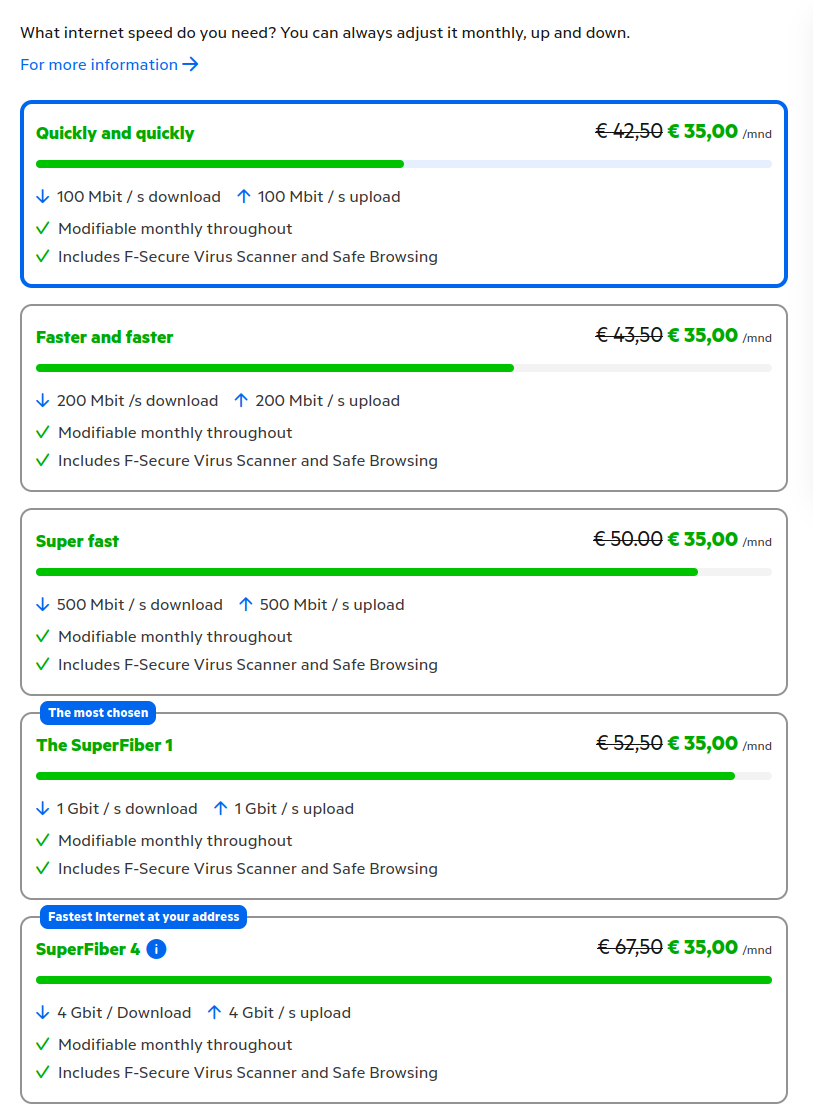813x1119 pixels.
Task: Click the download arrow icon for 1 Gbit/s
Action: (43, 809)
